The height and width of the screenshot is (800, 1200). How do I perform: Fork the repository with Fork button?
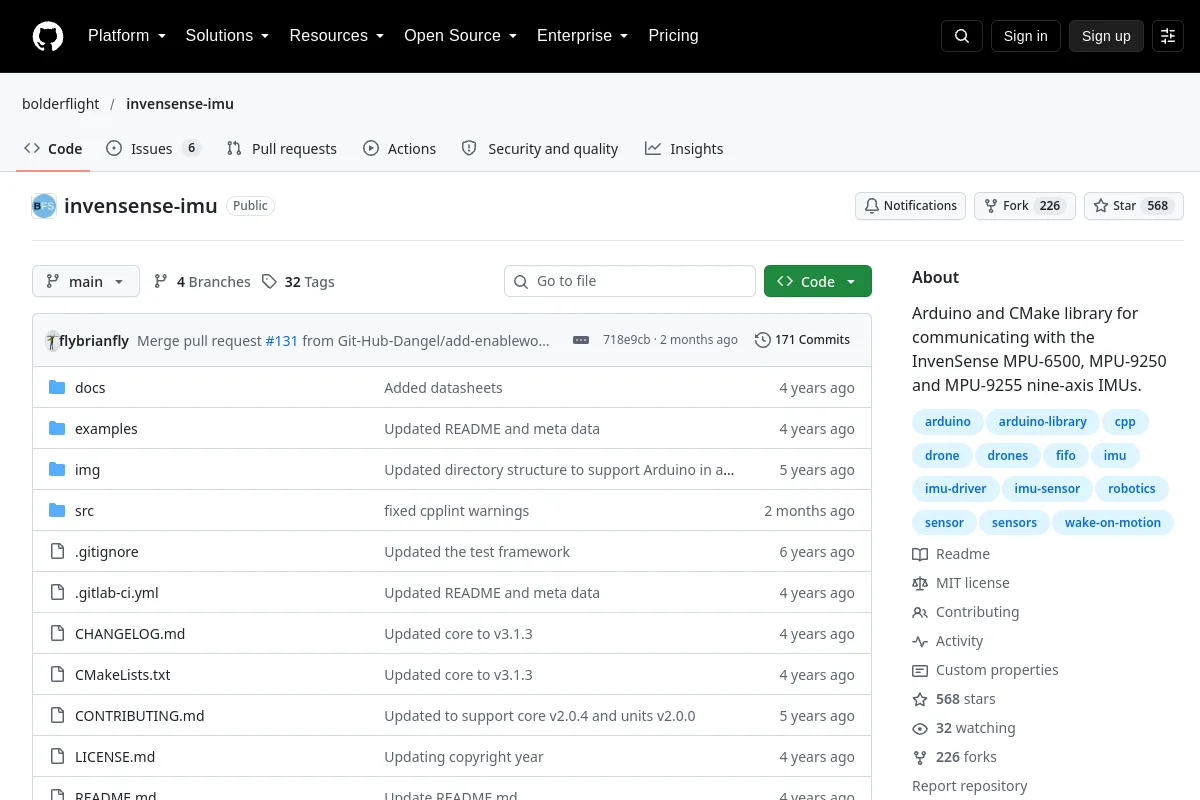pyautogui.click(x=1025, y=206)
